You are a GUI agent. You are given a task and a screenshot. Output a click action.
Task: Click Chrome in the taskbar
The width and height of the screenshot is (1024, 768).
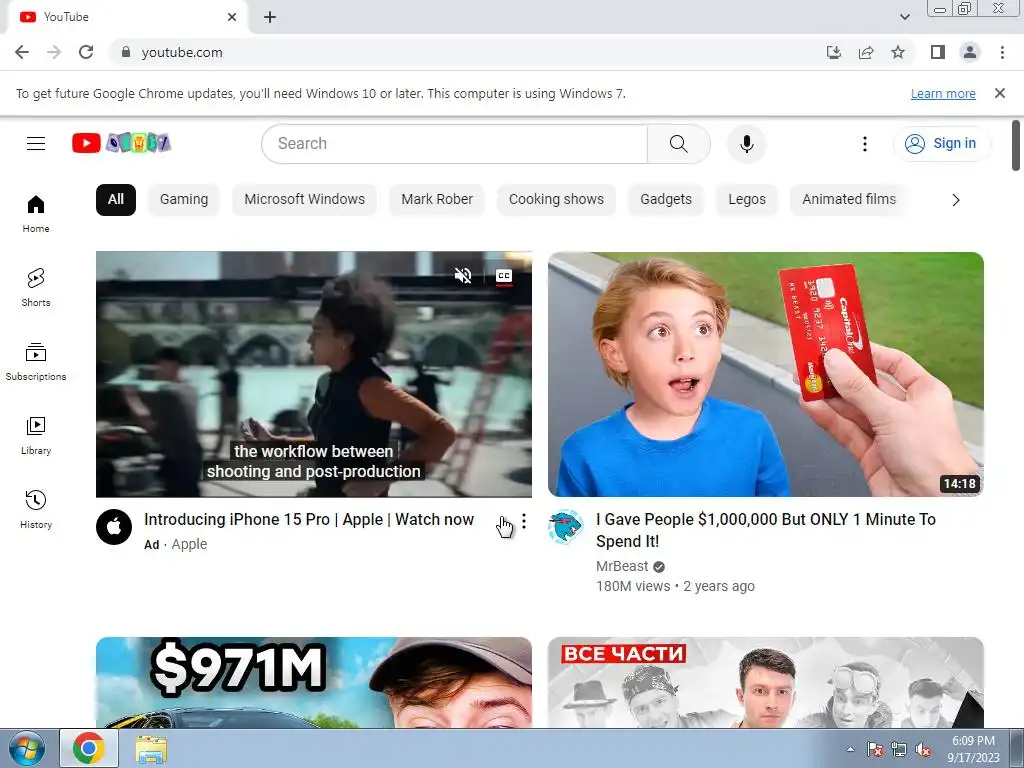click(89, 748)
